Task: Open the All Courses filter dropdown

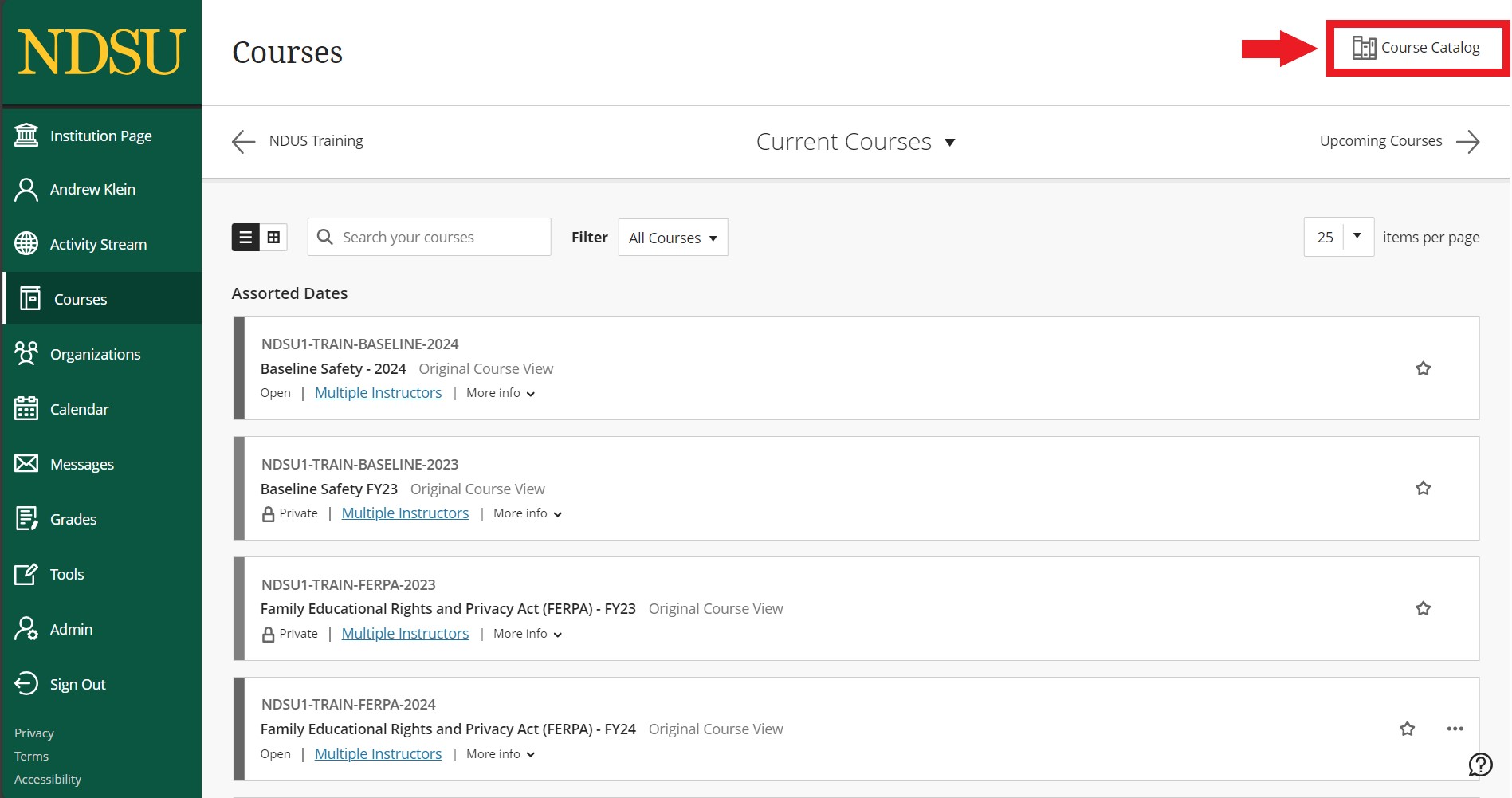Action: (x=673, y=238)
